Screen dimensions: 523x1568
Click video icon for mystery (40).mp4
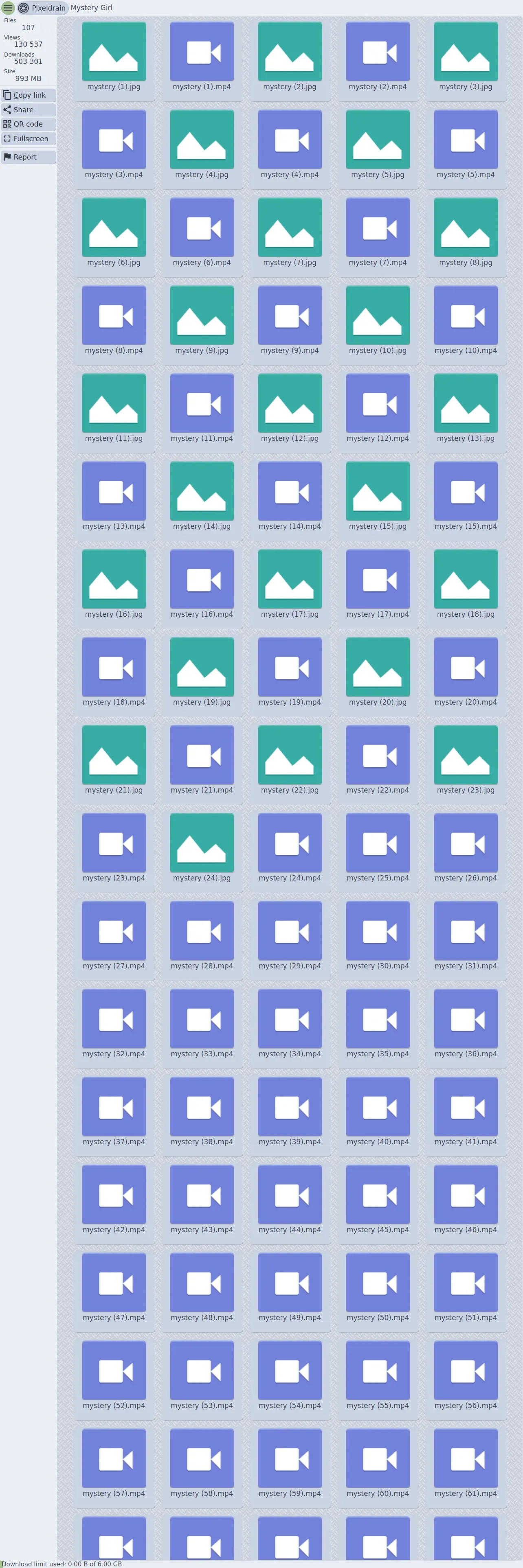[x=378, y=1107]
